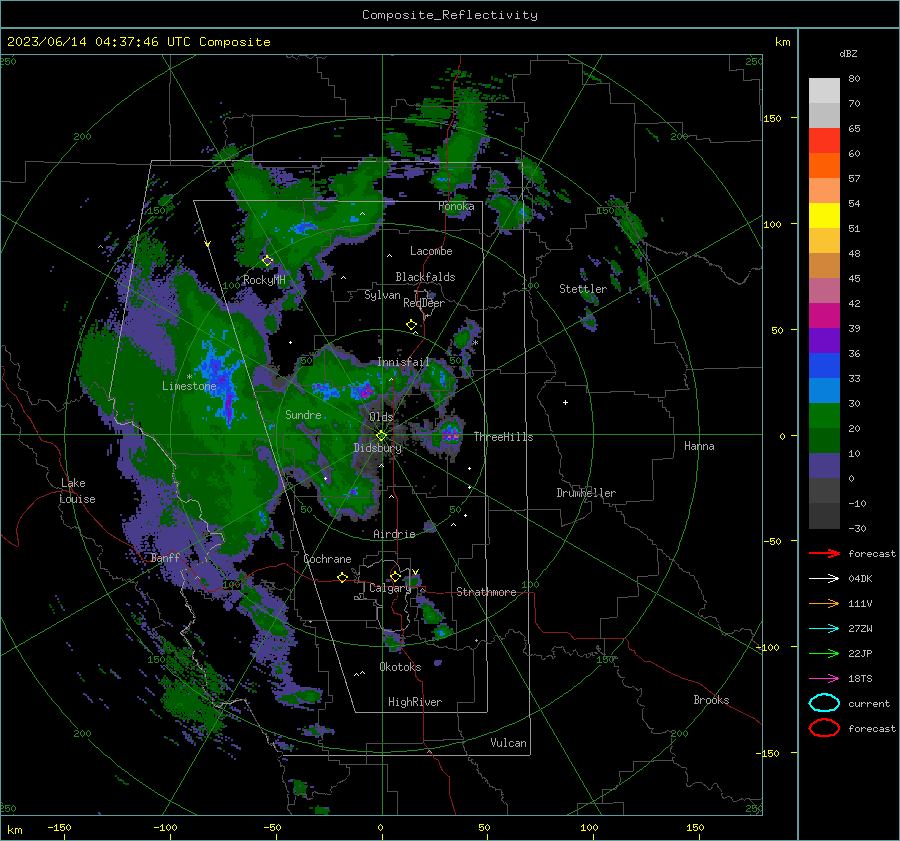This screenshot has width=900, height=841.
Task: Click the RedDeer city label
Action: coord(424,303)
